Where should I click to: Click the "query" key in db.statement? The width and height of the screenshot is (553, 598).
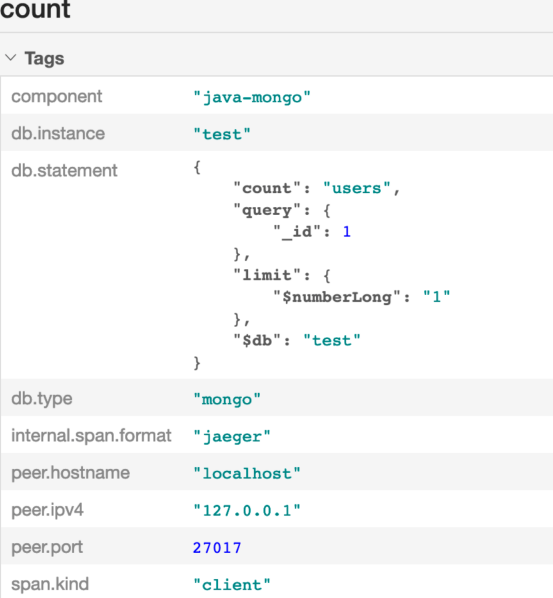(x=267, y=211)
